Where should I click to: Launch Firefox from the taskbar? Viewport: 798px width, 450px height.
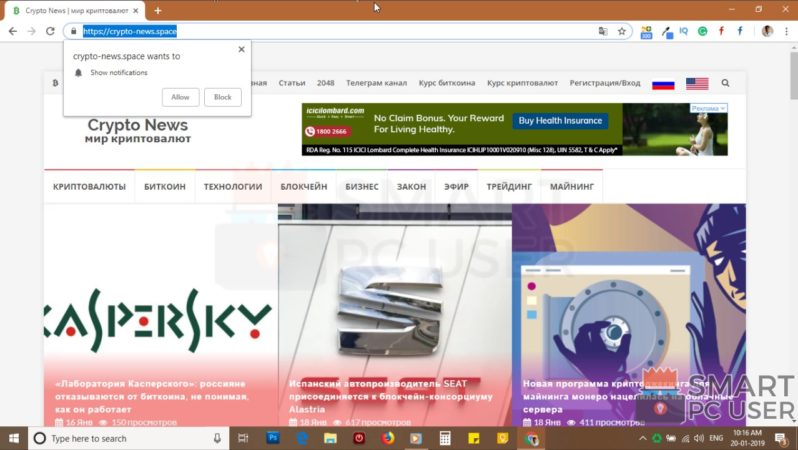click(x=388, y=438)
